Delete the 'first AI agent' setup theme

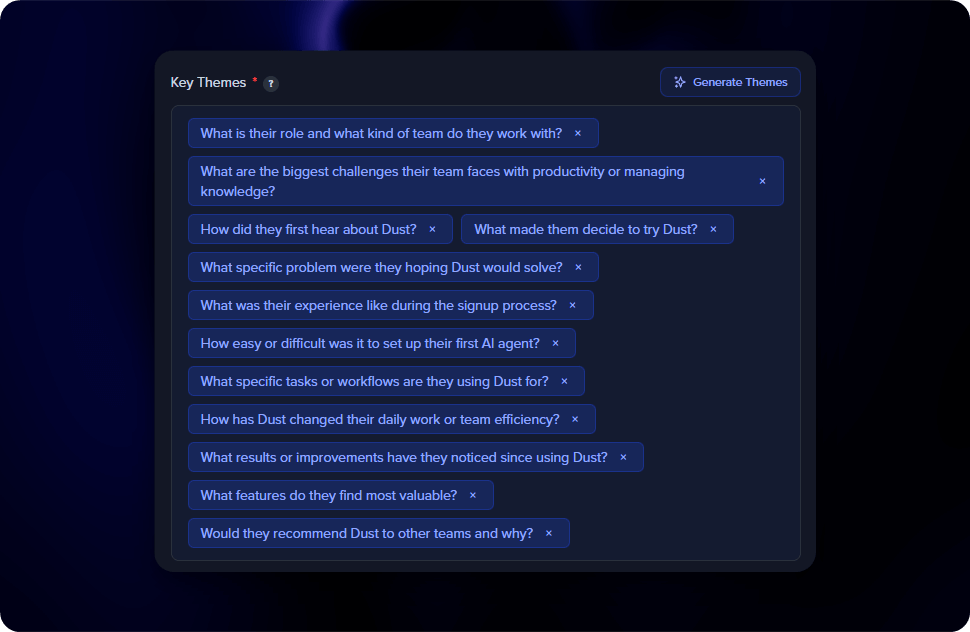click(x=556, y=343)
